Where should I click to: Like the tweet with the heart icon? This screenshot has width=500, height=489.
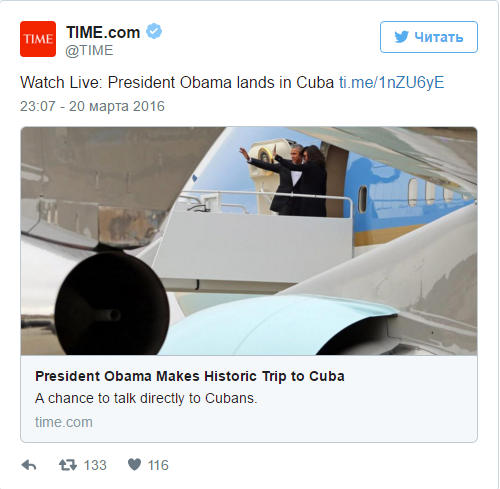pos(135,464)
